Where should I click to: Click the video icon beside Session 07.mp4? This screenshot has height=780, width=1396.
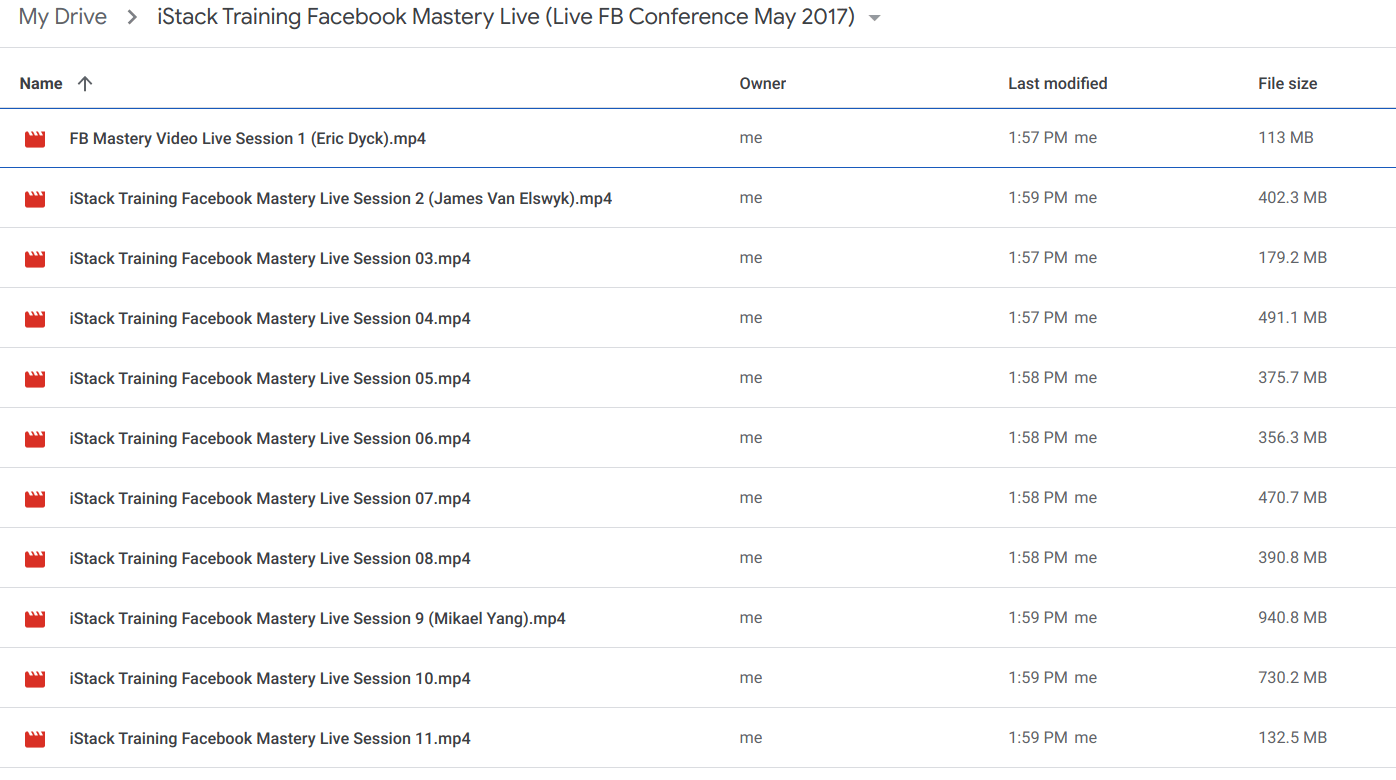point(35,499)
